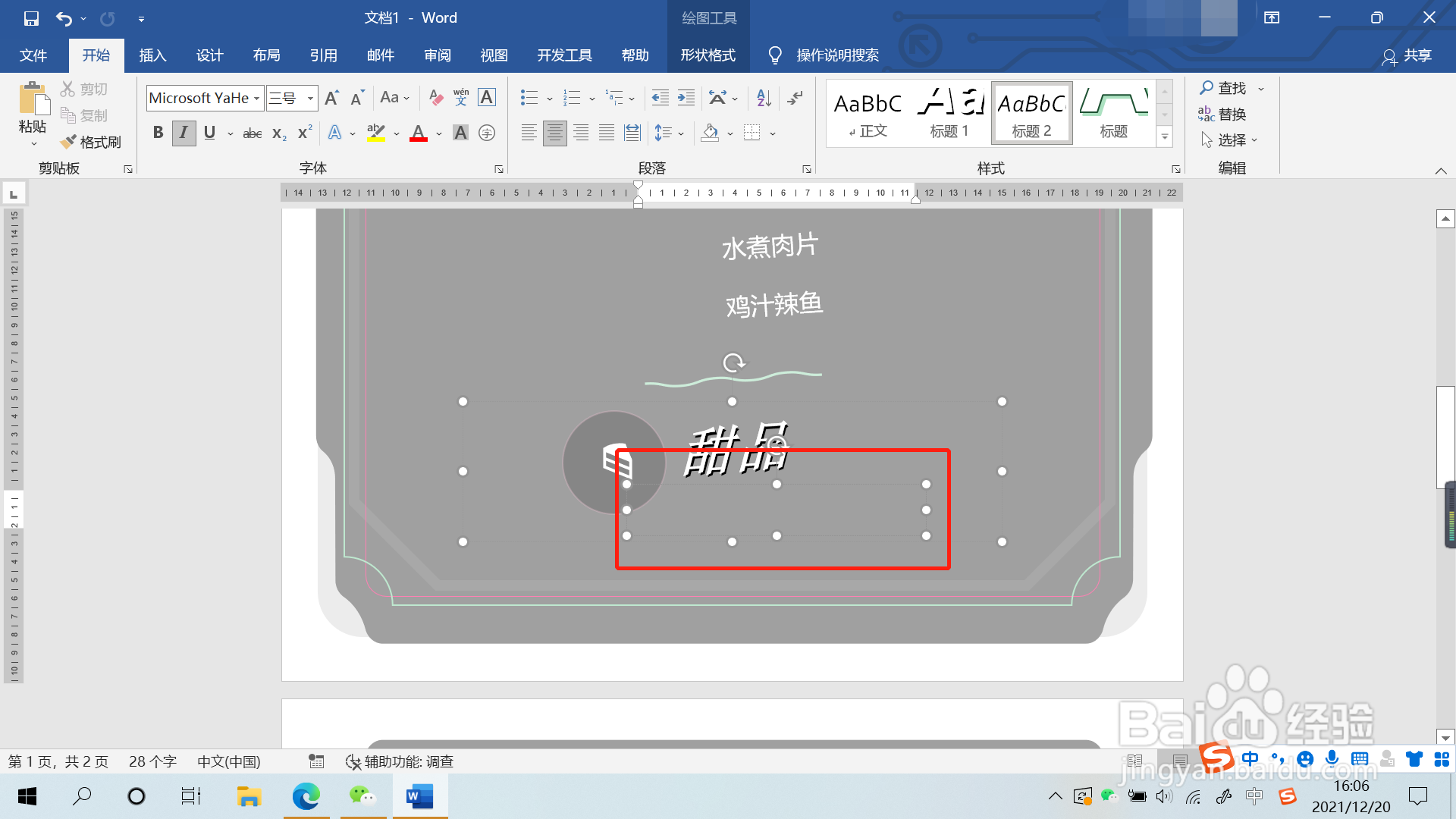Viewport: 1456px width, 819px height.
Task: Click the Bullets list icon
Action: click(x=529, y=98)
